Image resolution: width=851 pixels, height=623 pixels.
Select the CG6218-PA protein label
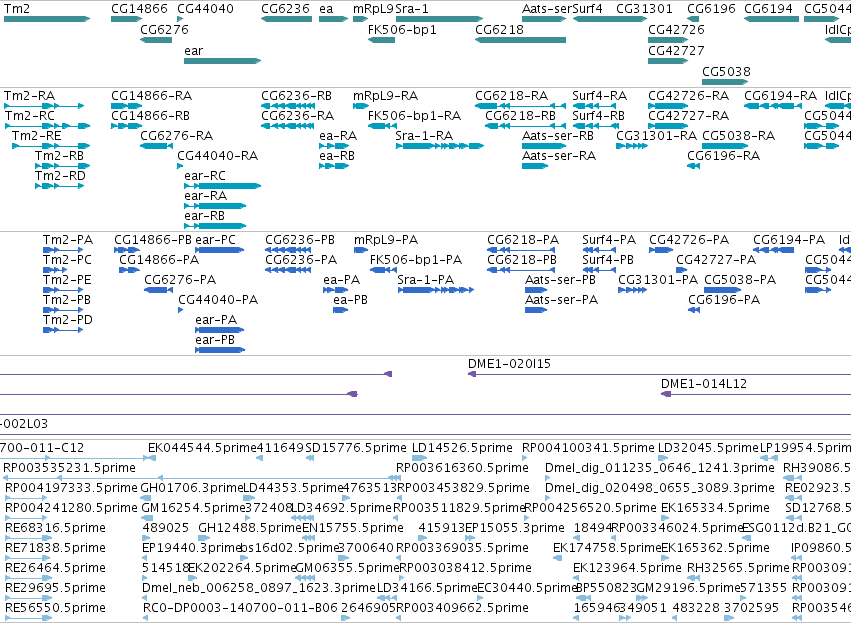(523, 240)
